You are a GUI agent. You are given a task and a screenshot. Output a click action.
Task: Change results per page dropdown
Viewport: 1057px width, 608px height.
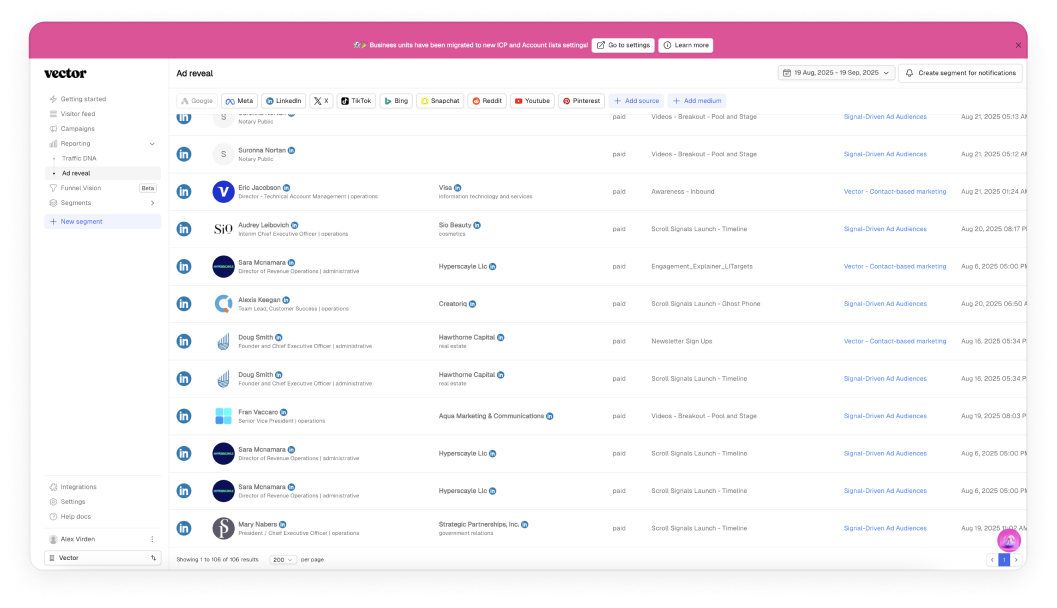[x=282, y=559]
